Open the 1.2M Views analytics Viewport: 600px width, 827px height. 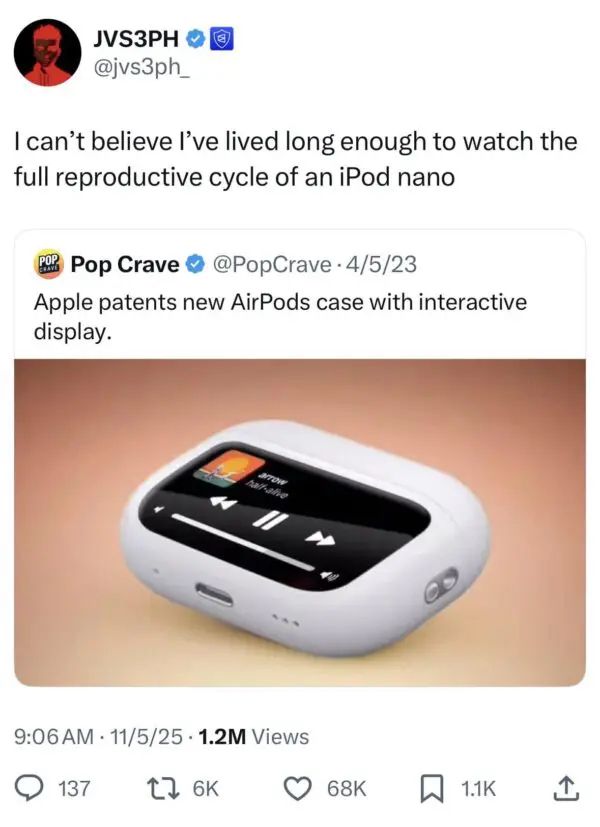(x=254, y=736)
